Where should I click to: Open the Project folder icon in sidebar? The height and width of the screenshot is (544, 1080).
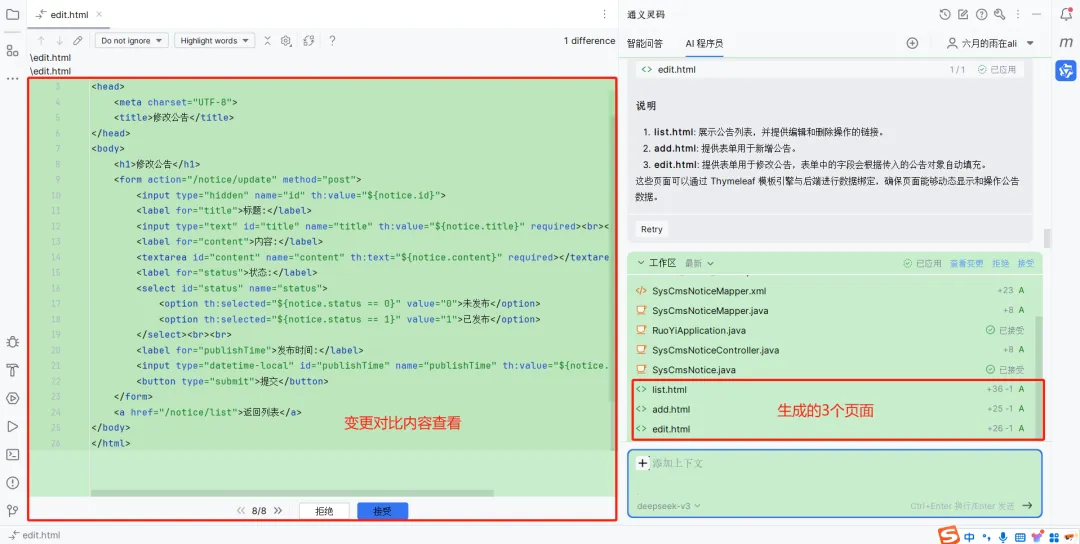tap(12, 14)
